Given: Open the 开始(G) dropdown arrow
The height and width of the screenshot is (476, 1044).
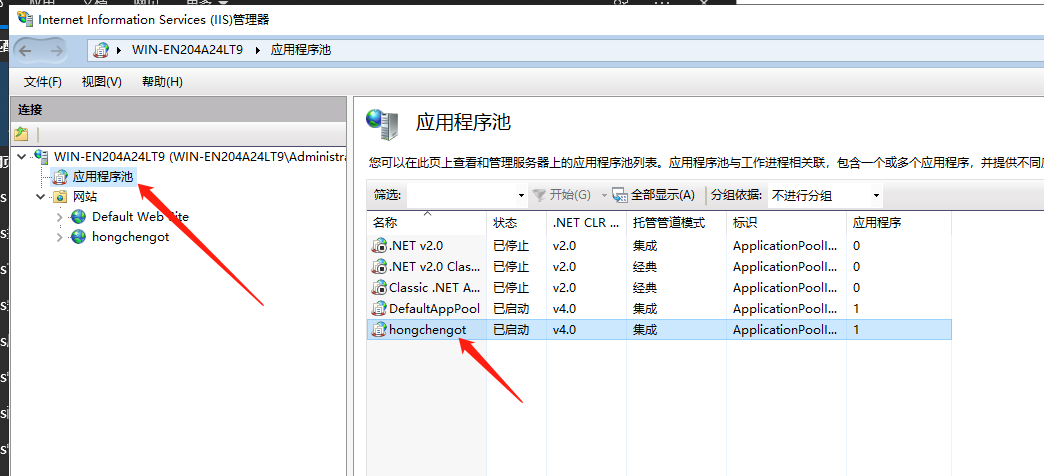Looking at the screenshot, I should pyautogui.click(x=604, y=196).
